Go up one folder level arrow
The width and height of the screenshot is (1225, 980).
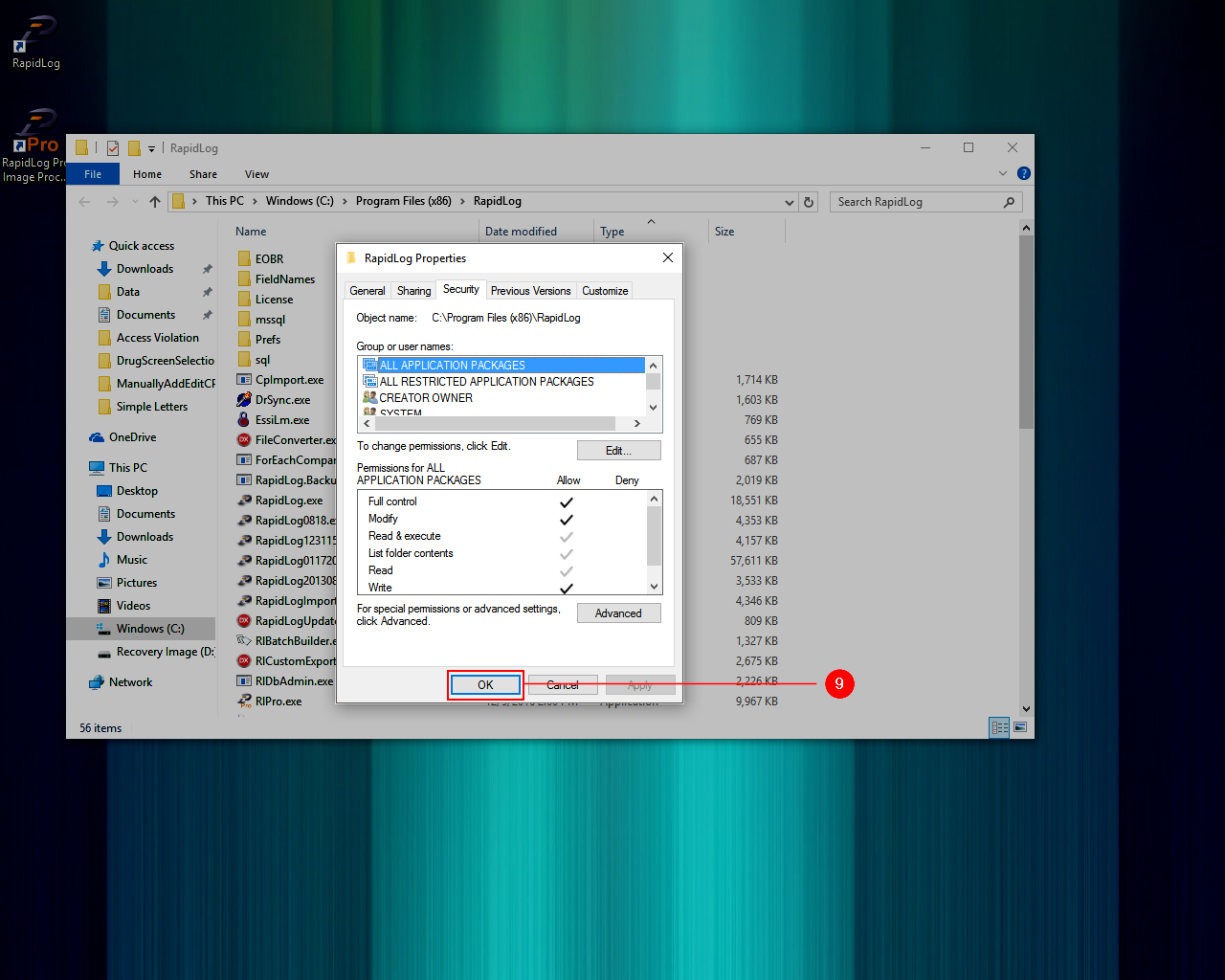point(155,202)
